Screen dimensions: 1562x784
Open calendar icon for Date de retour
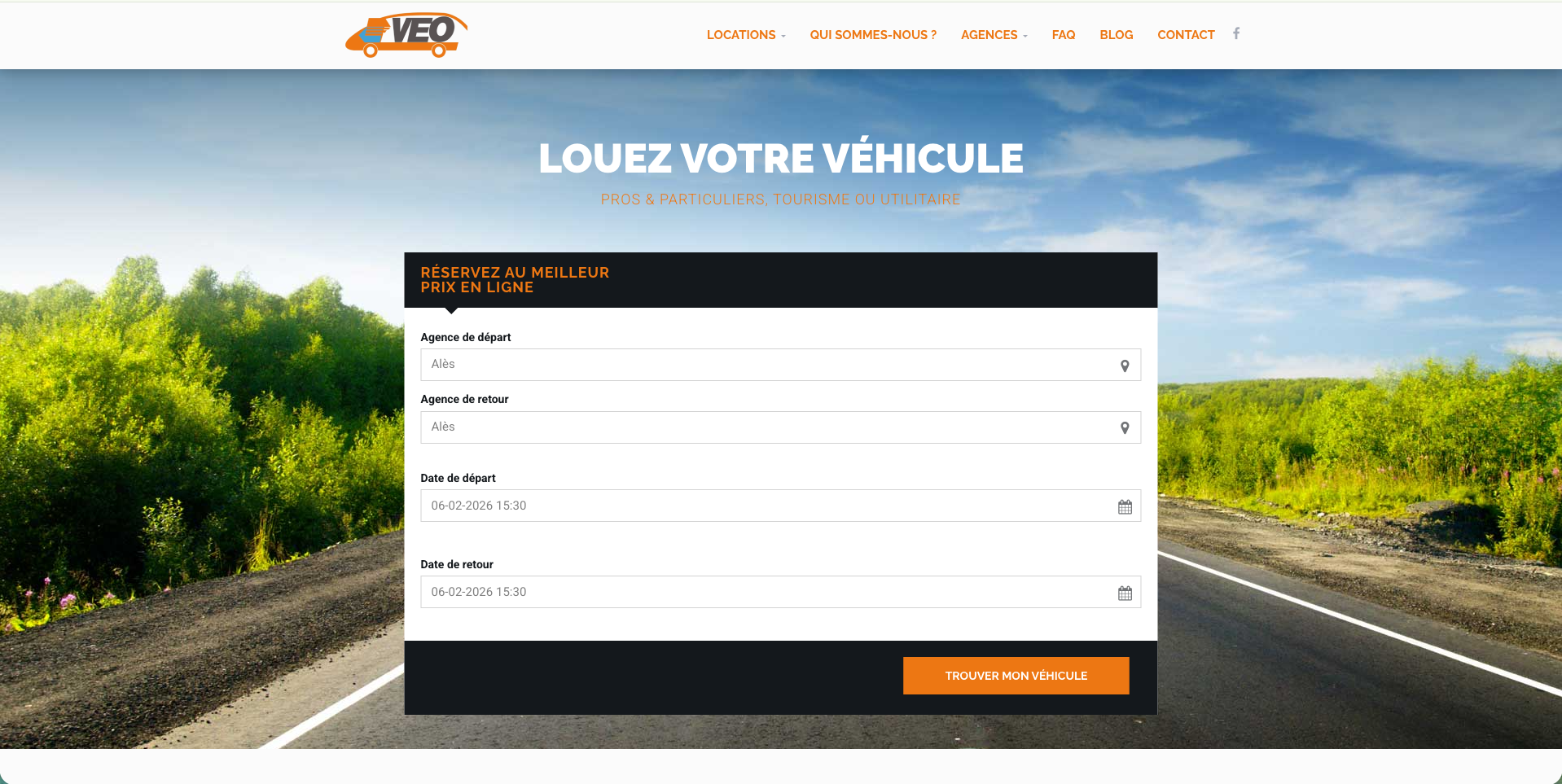click(x=1124, y=593)
